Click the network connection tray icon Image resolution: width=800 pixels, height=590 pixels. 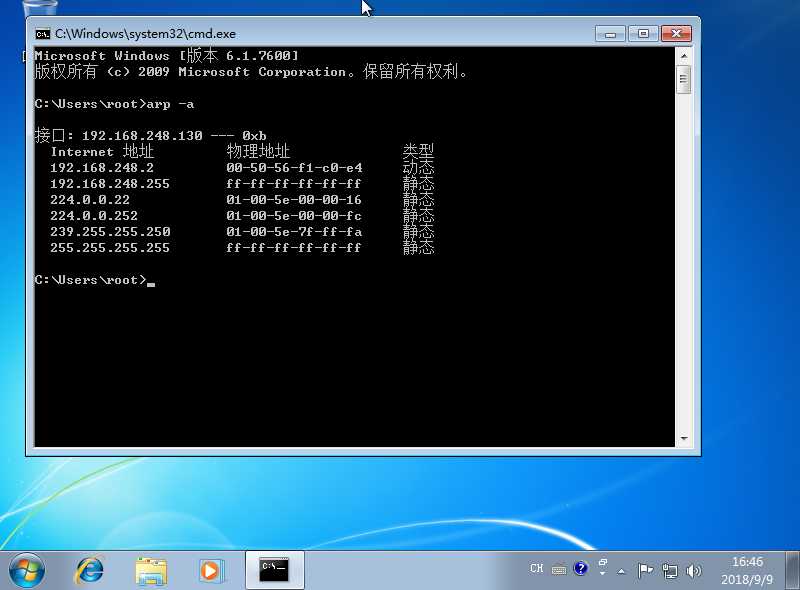pos(670,571)
